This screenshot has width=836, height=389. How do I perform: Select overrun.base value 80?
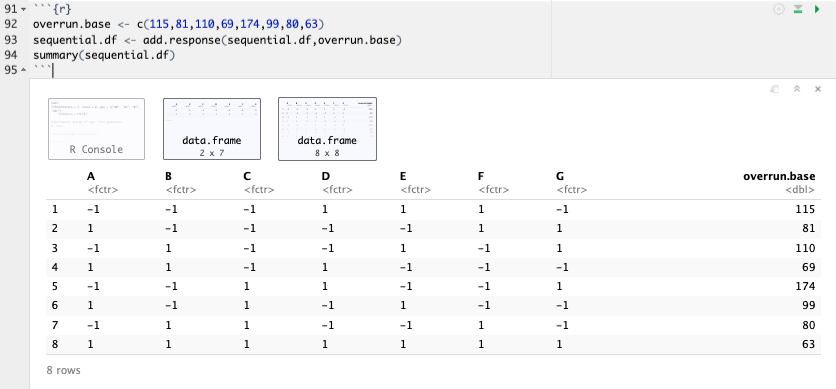tap(808, 325)
